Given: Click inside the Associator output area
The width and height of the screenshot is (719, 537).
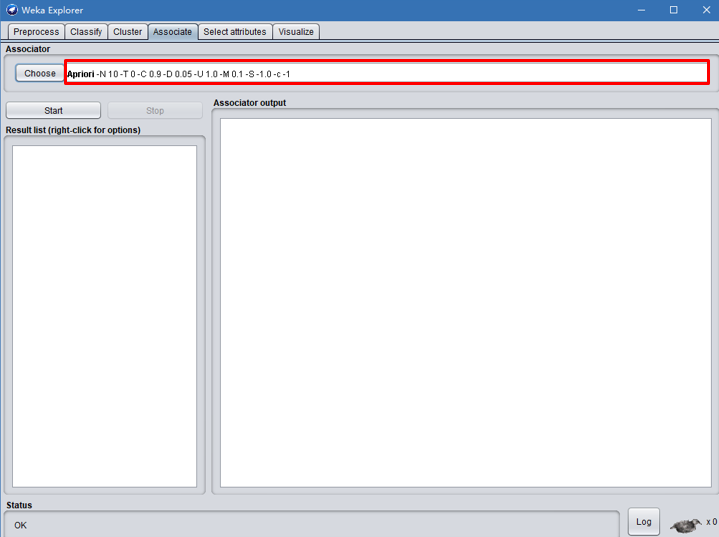Looking at the screenshot, I should (x=465, y=302).
